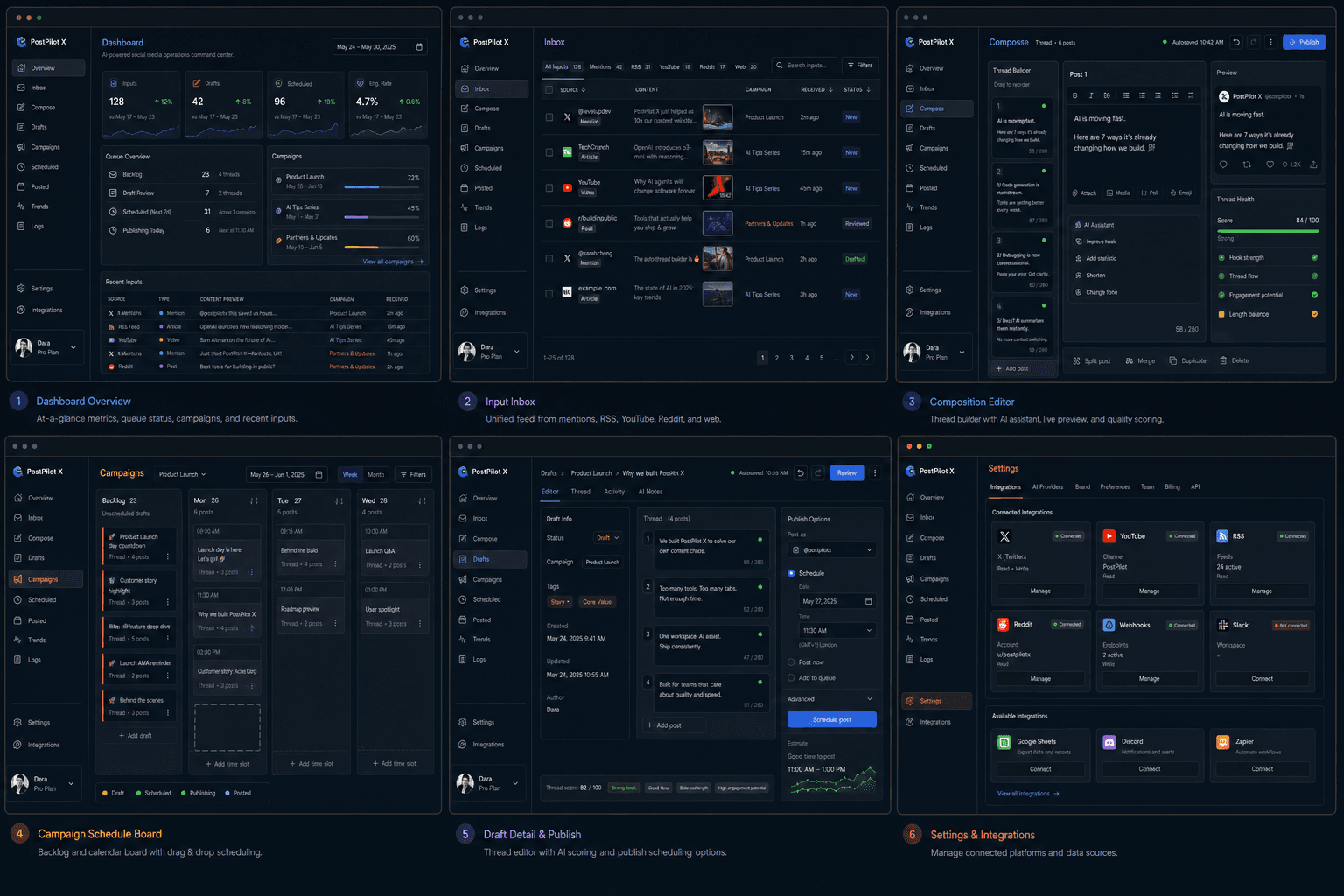Click Thread Health score bar in Compose

tap(1268, 231)
